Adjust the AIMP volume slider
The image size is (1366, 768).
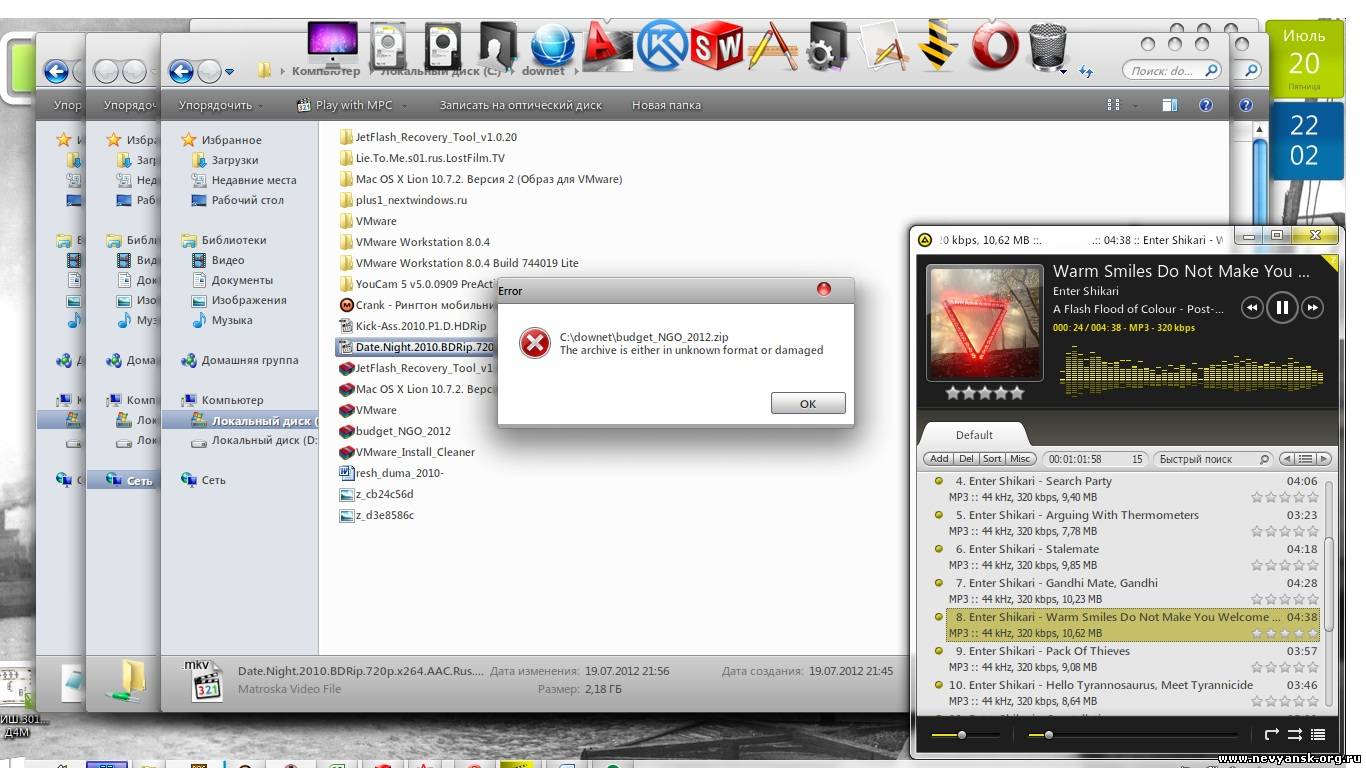click(965, 735)
